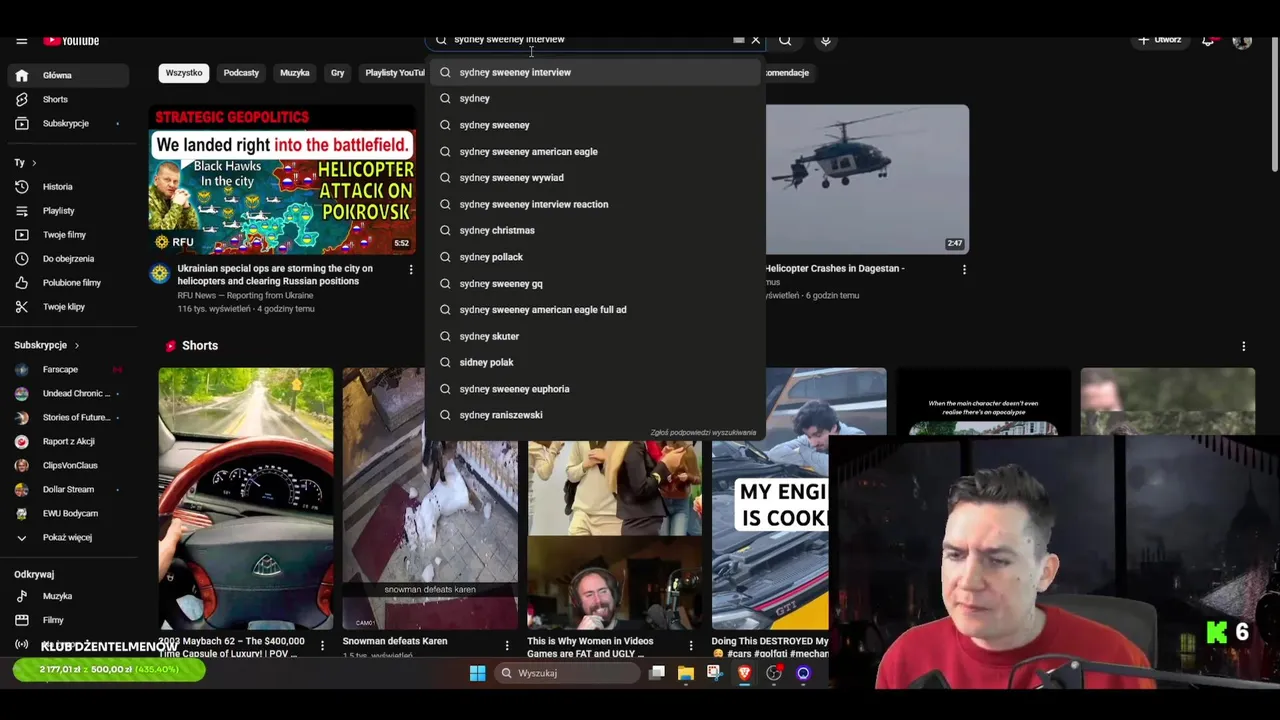1280x720 pixels.
Task: Open options for Maybach 62 short
Action: (x=322, y=646)
